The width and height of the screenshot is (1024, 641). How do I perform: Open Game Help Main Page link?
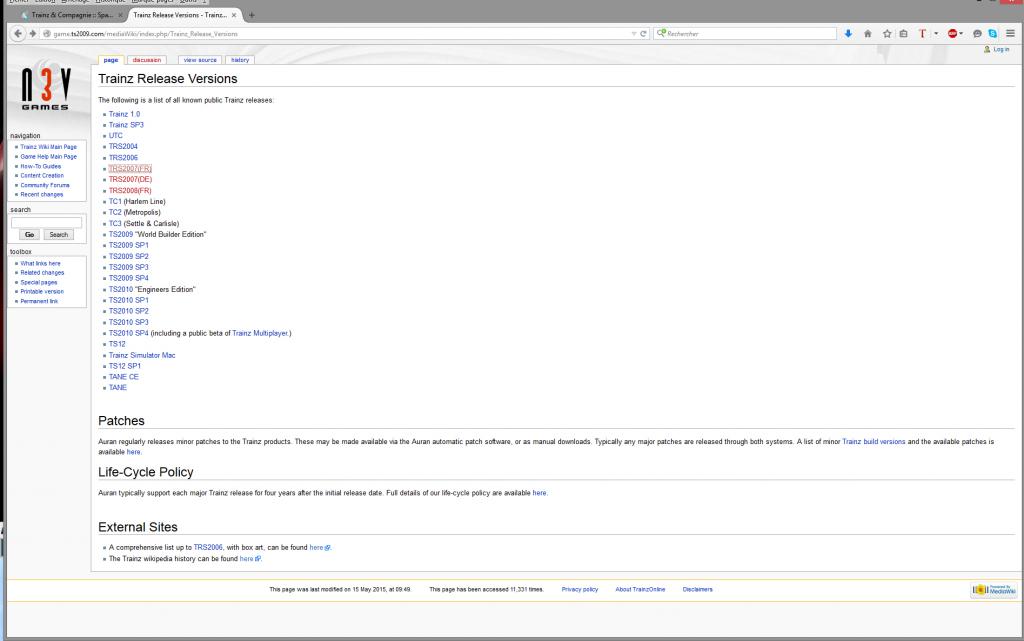[x=48, y=157]
